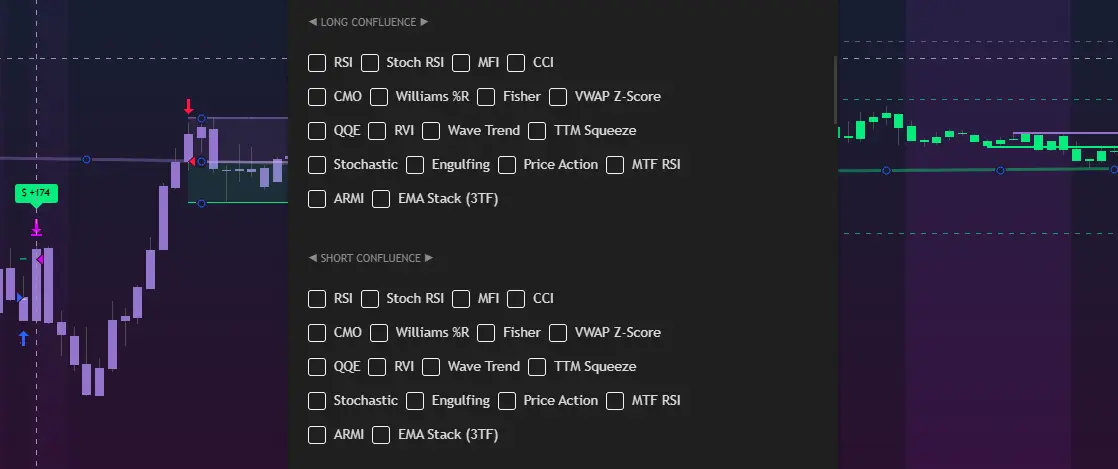The width and height of the screenshot is (1118, 469).
Task: Click the right arrow beside LONG CONFLUENCE
Action: pos(424,22)
